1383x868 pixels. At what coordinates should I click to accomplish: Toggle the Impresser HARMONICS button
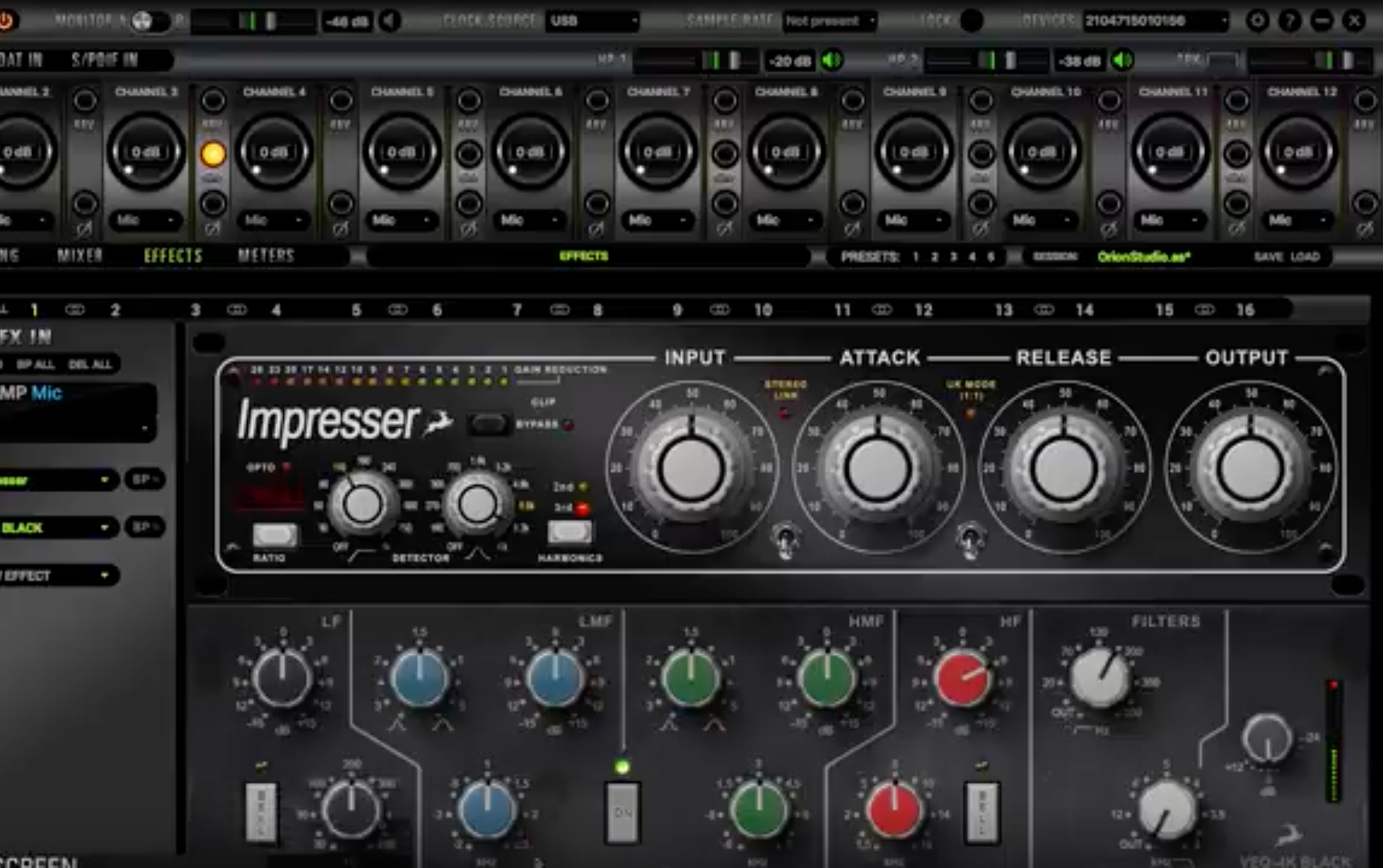570,532
